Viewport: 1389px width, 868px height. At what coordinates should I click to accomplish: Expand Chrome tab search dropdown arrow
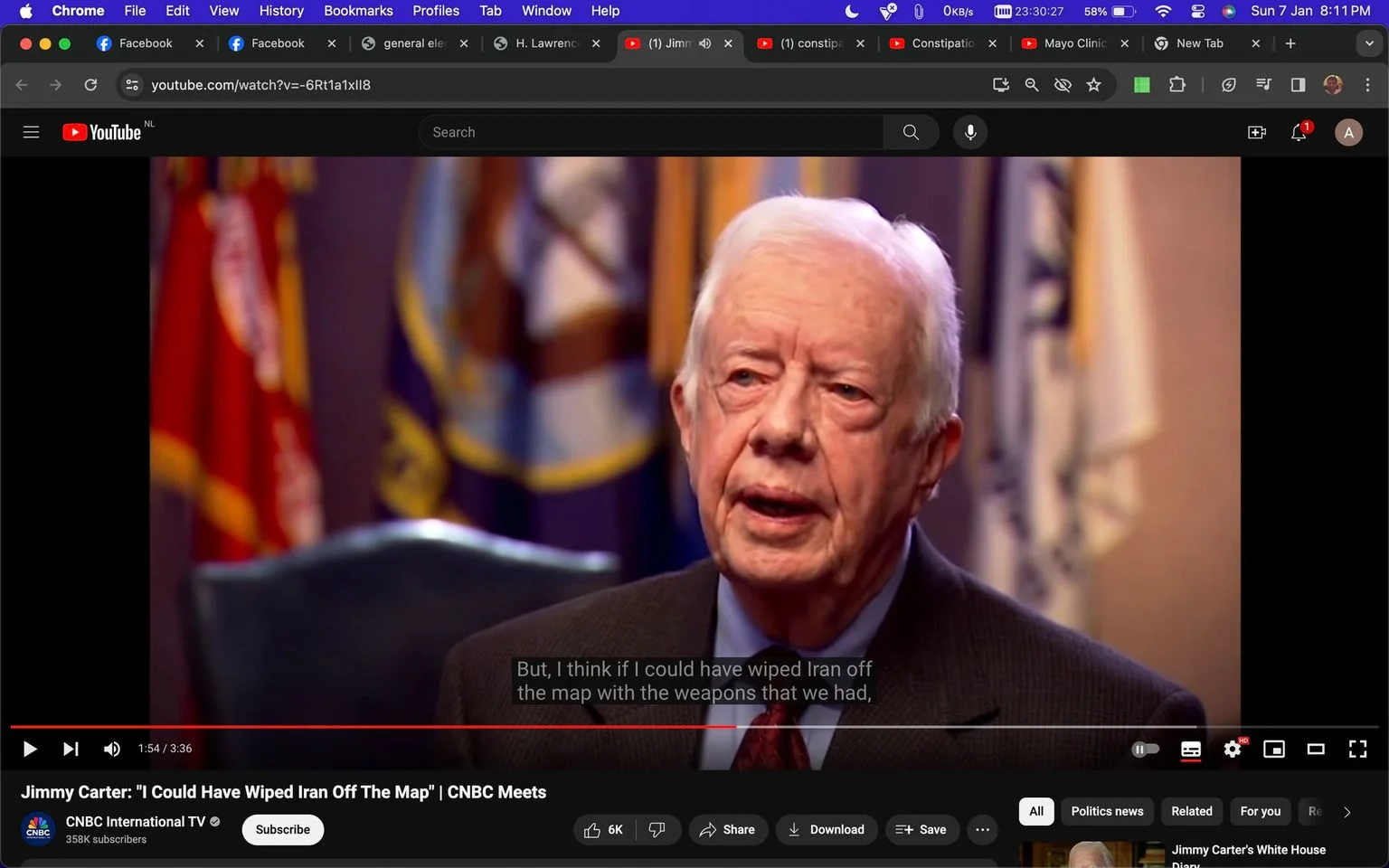(x=1369, y=43)
